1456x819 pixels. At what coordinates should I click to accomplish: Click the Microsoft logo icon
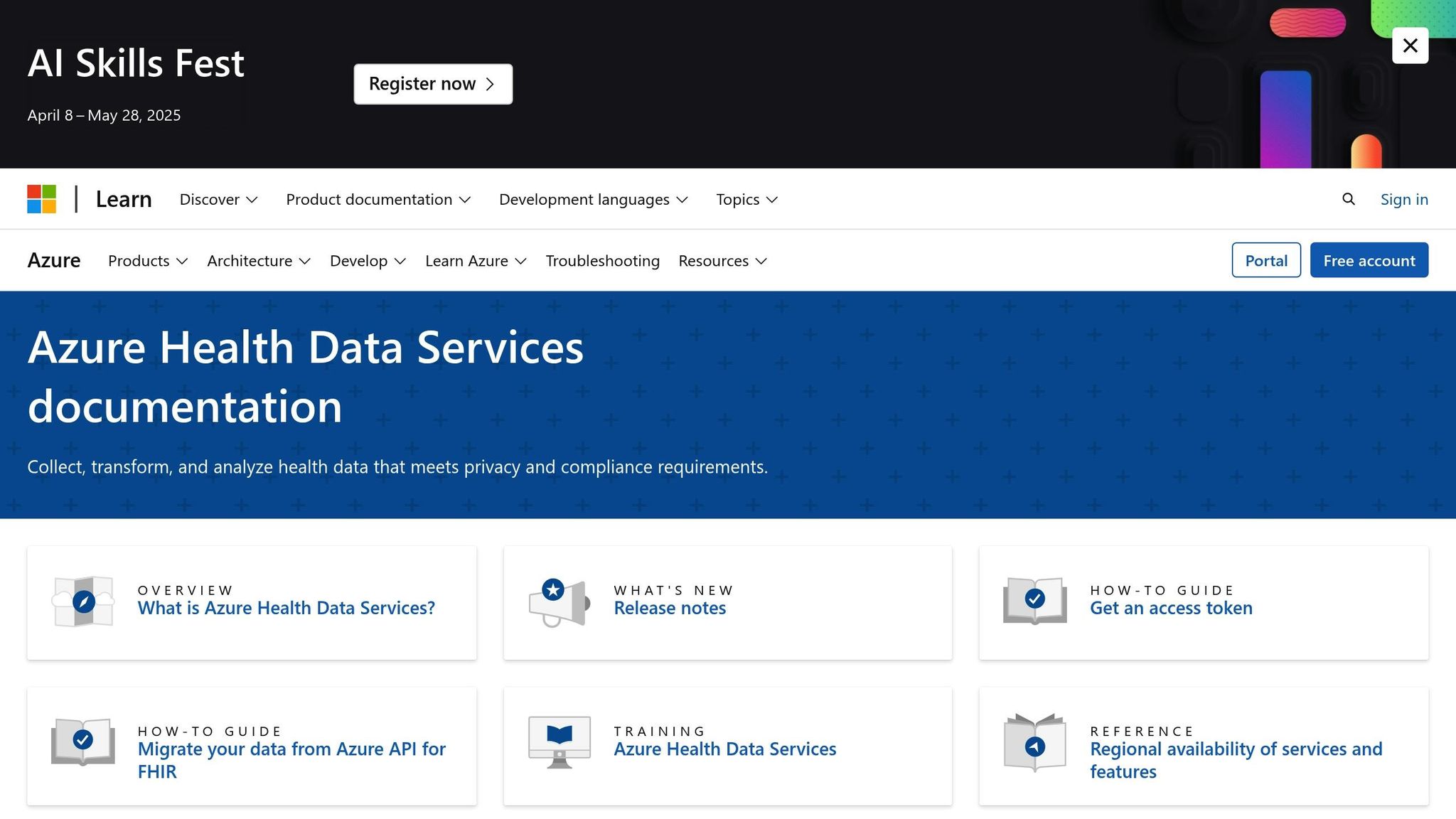click(41, 199)
